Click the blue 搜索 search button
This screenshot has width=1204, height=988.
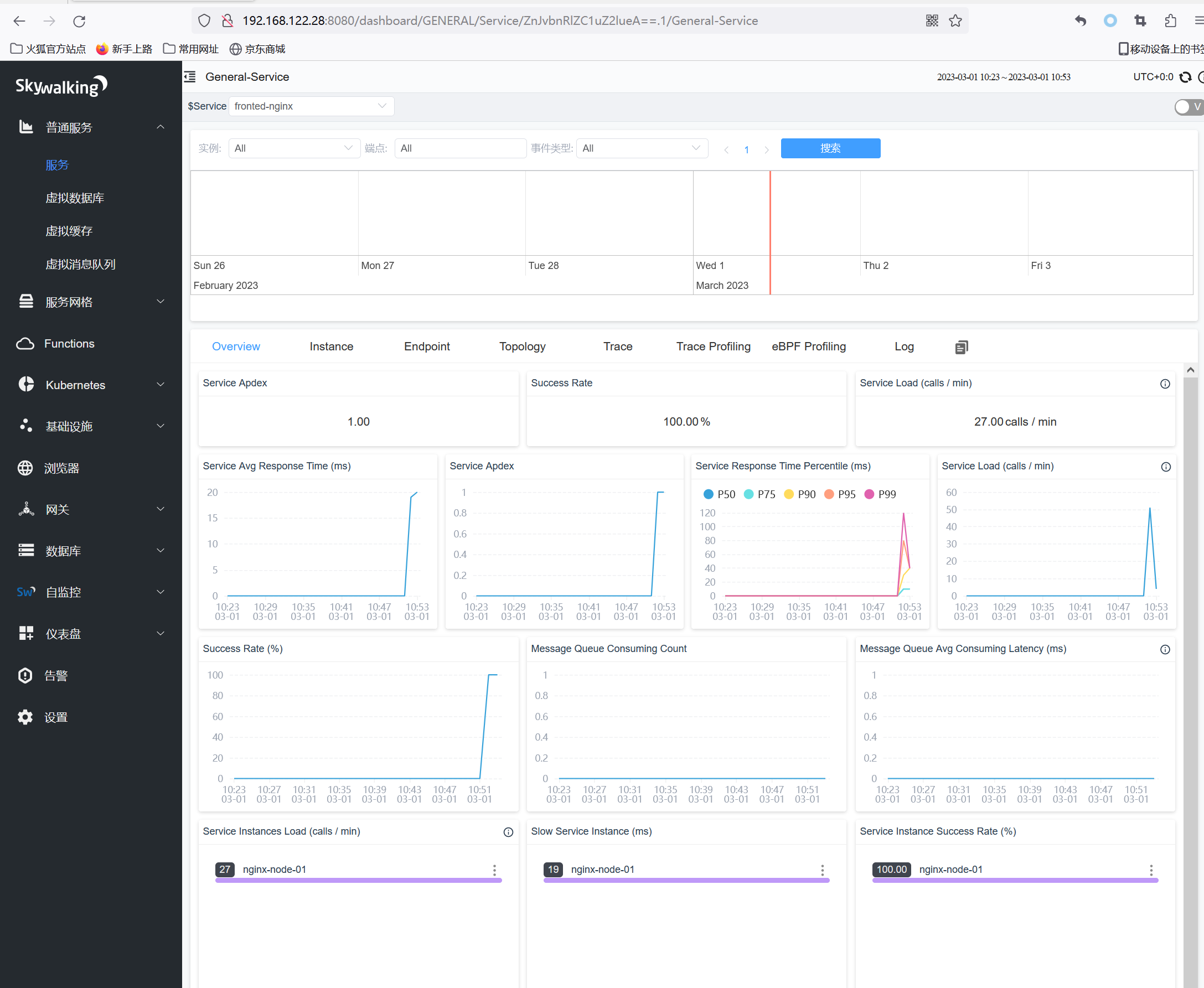pyautogui.click(x=830, y=148)
